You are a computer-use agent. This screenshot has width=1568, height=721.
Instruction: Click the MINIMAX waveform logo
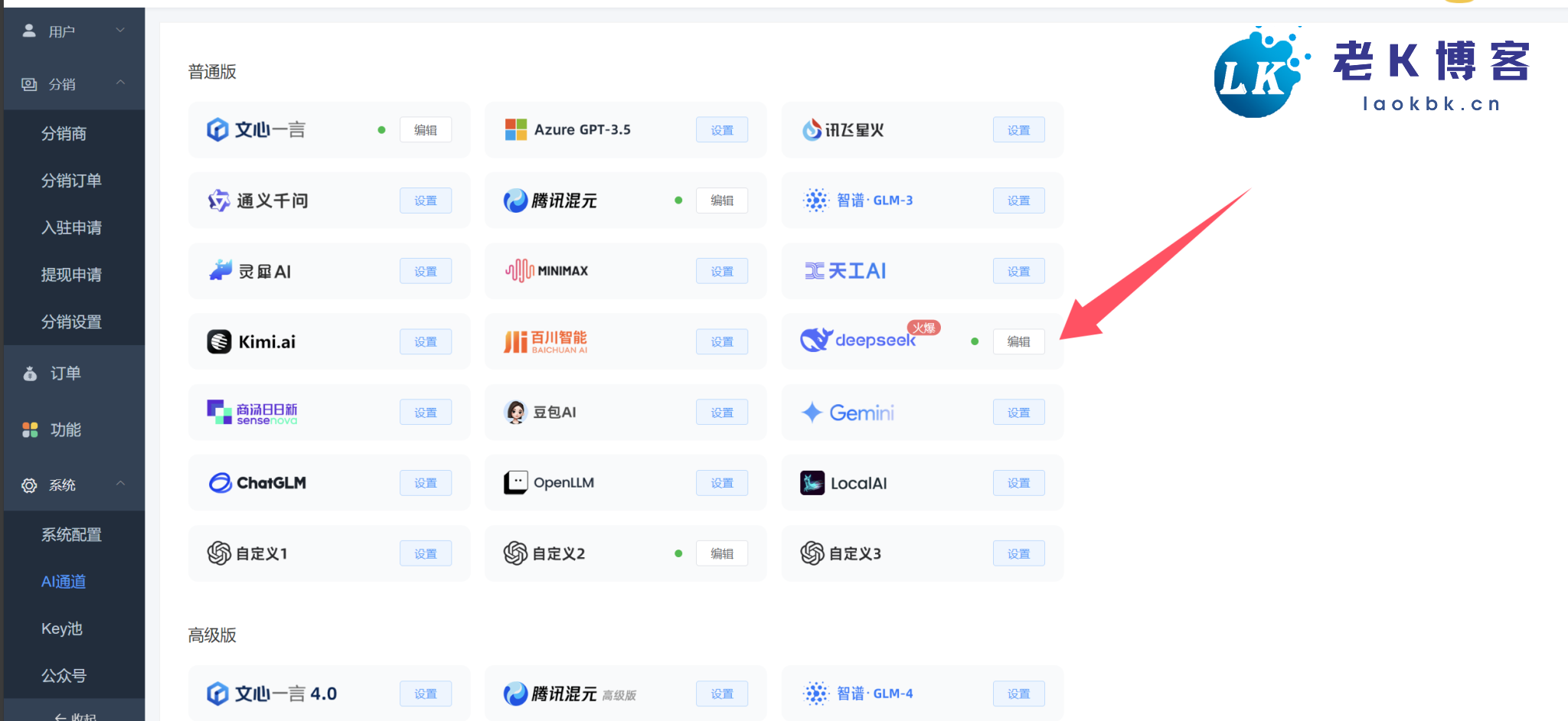point(519,270)
